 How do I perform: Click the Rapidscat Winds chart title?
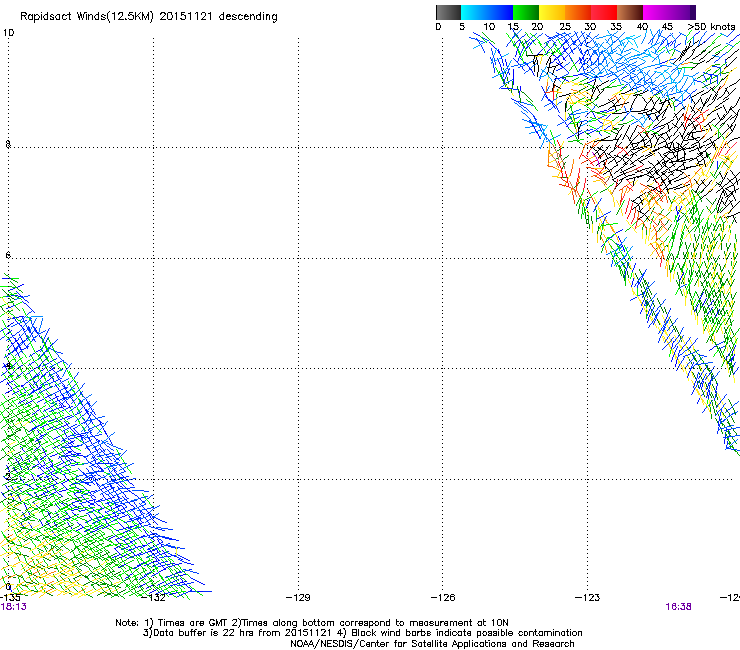pyautogui.click(x=149, y=17)
